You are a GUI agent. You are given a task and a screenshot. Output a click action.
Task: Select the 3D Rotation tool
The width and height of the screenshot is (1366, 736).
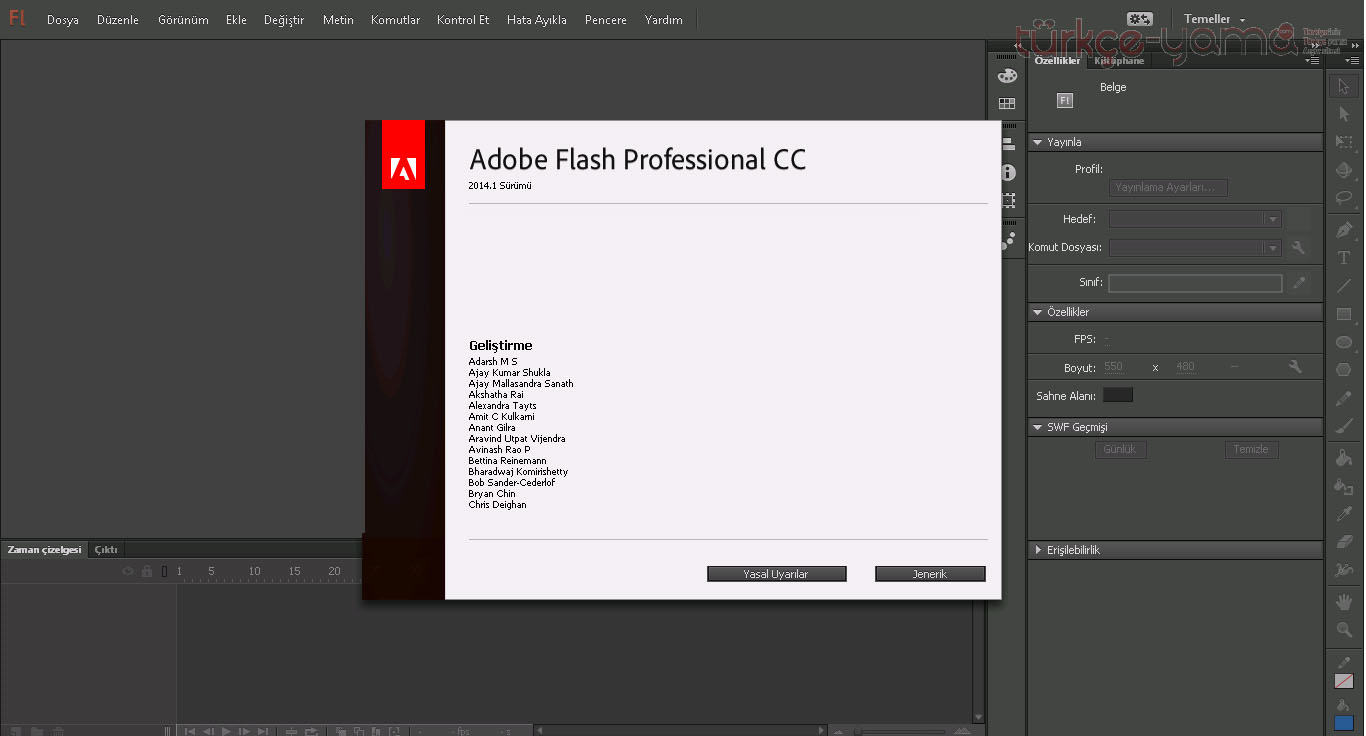pyautogui.click(x=1344, y=170)
